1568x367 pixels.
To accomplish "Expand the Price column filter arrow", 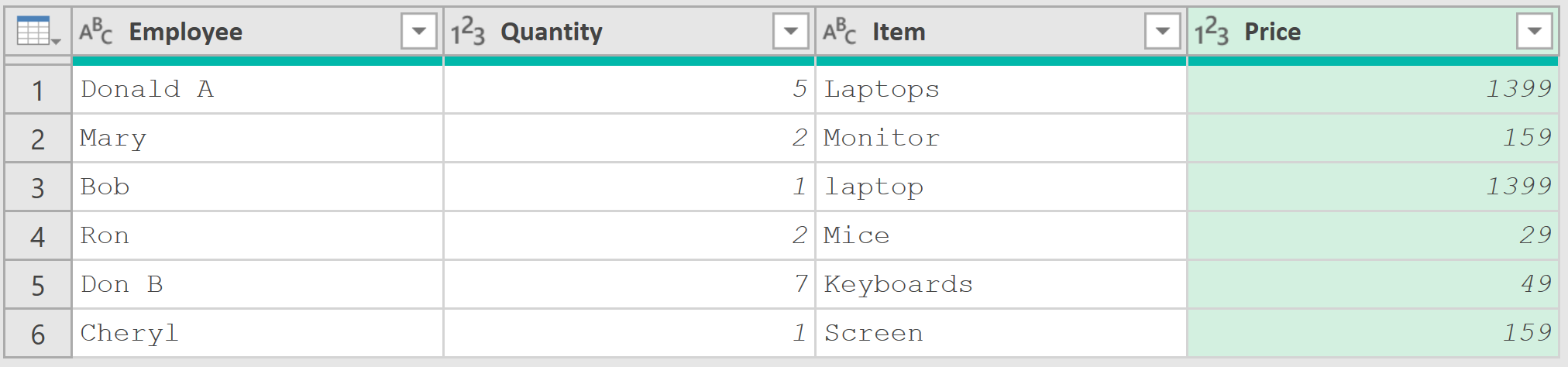I will click(1535, 32).
